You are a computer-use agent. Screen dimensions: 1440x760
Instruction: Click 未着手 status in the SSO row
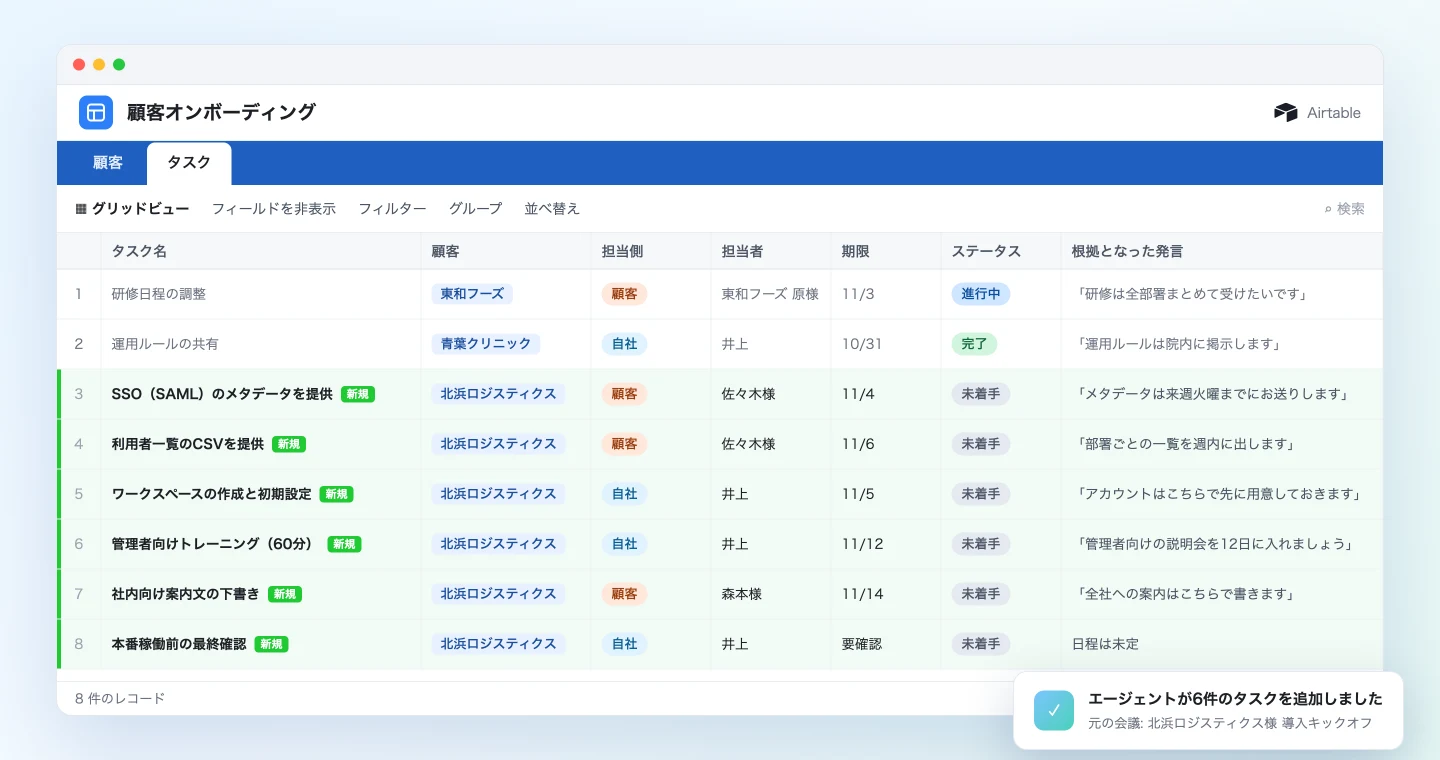981,394
